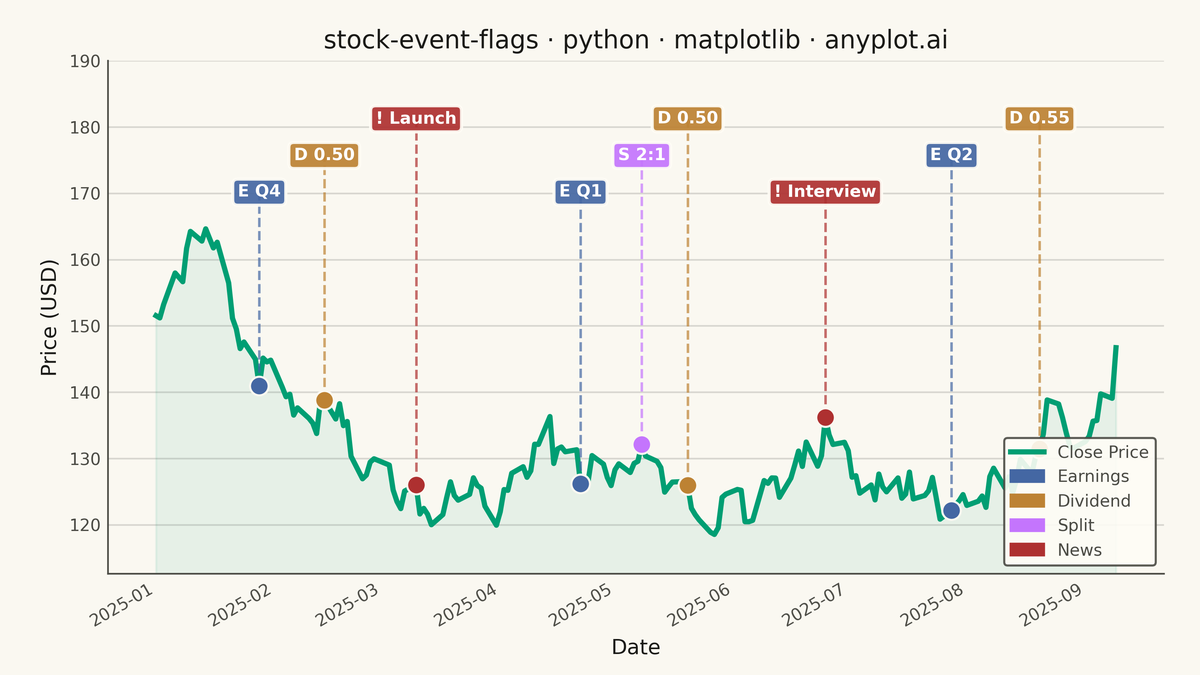This screenshot has height=675, width=1200.
Task: Click the E Q2 earnings flag label
Action: [x=951, y=155]
